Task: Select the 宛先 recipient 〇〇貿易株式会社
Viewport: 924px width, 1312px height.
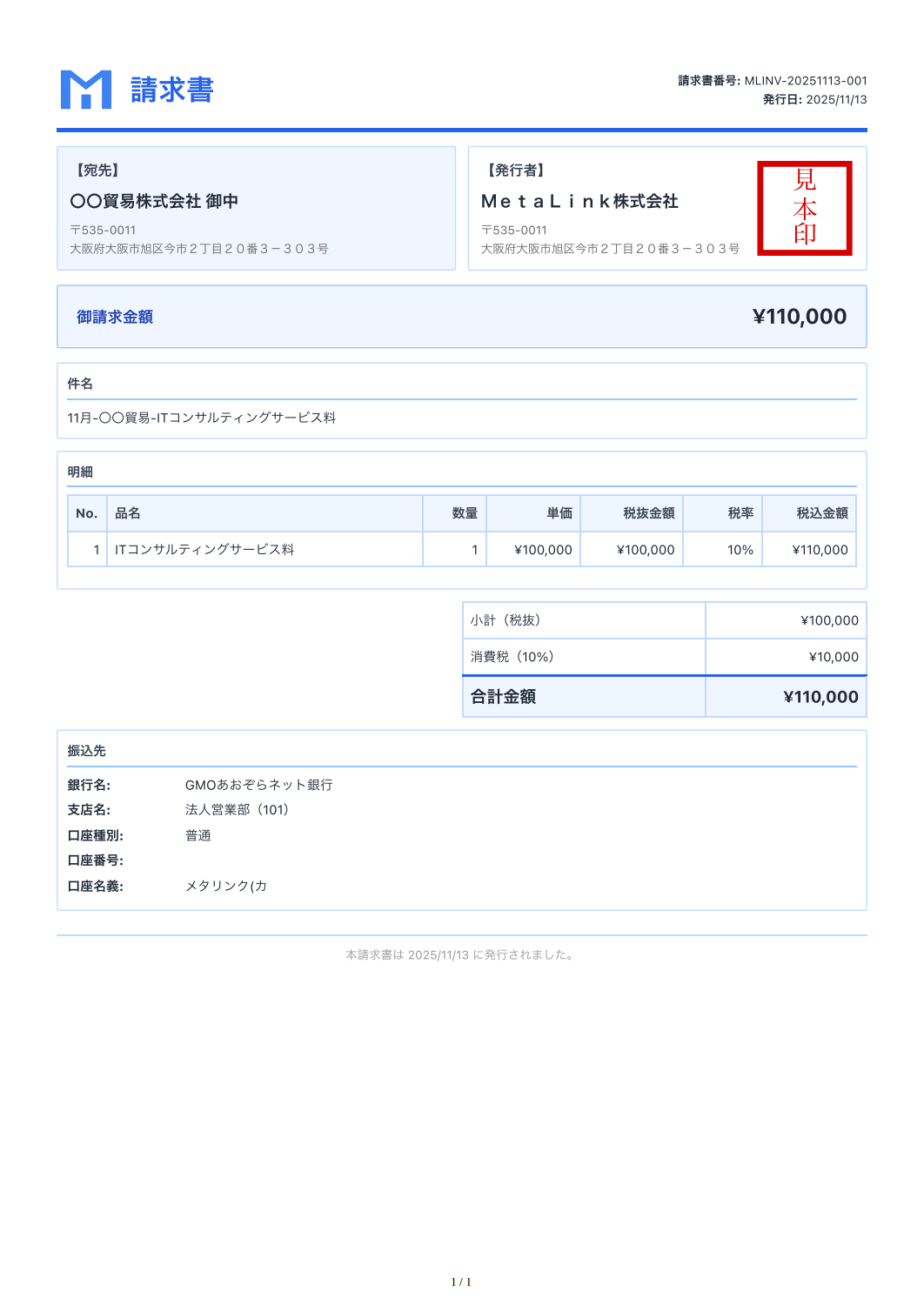Action: coord(155,201)
